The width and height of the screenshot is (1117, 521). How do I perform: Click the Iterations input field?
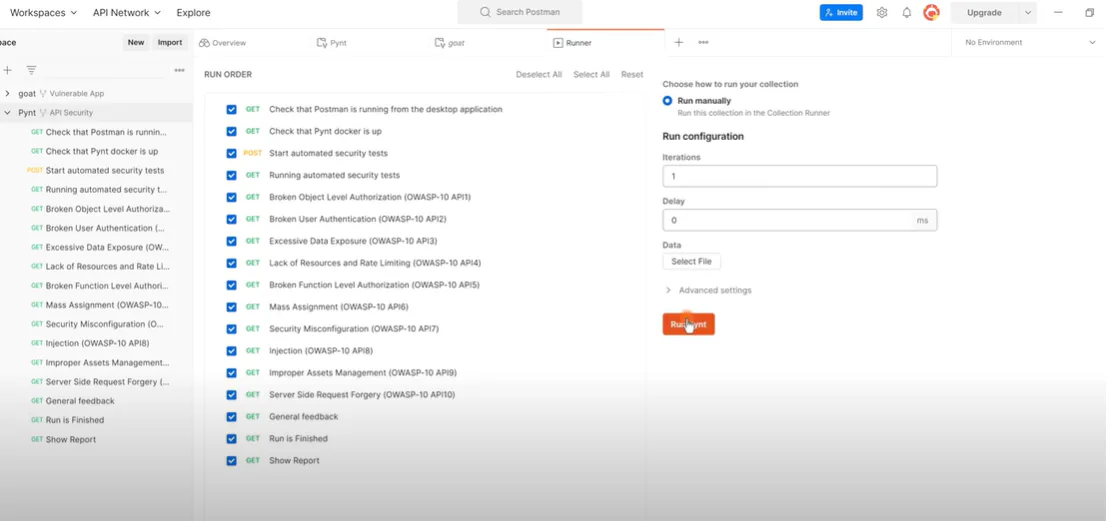pyautogui.click(x=799, y=176)
